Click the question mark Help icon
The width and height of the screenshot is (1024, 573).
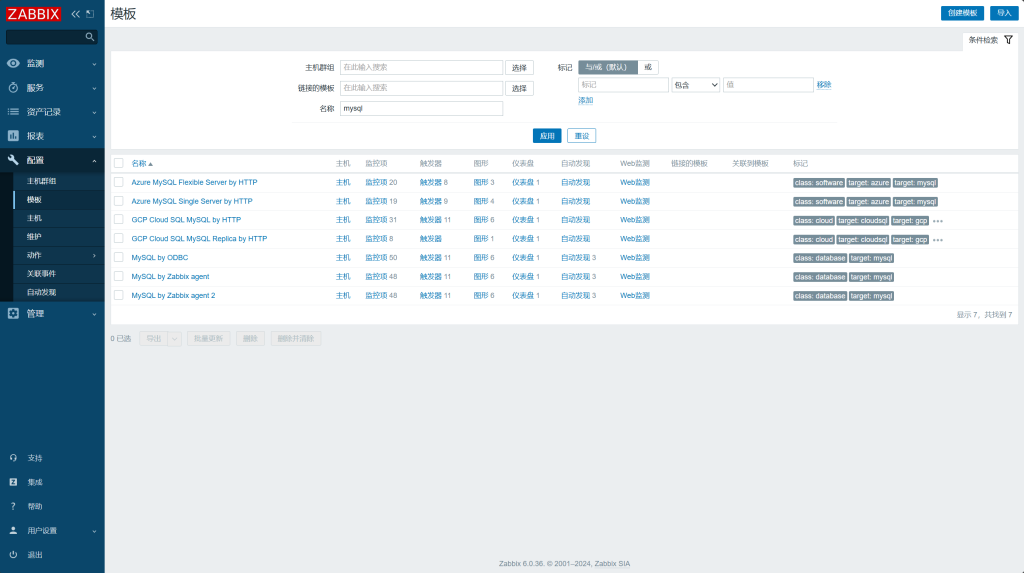(x=13, y=506)
